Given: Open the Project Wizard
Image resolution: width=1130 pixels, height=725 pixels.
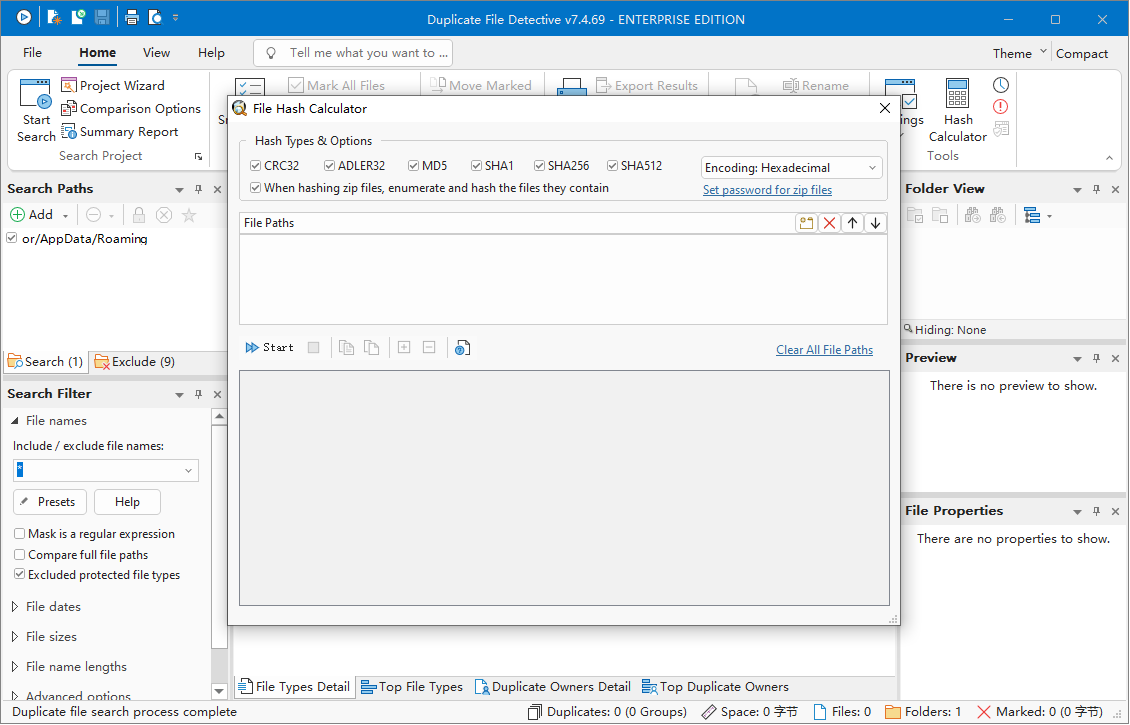Looking at the screenshot, I should pyautogui.click(x=112, y=85).
